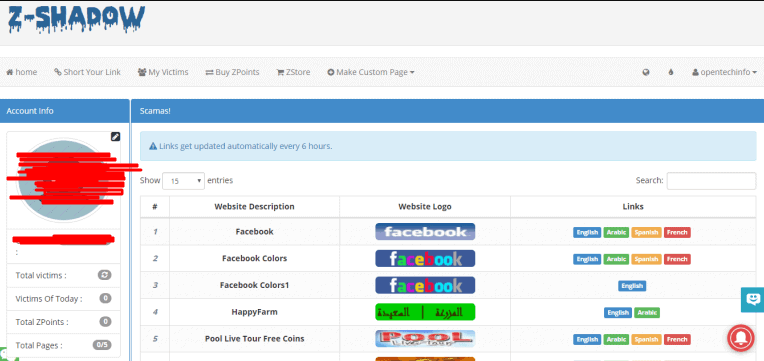Click French in Facebook Colors row

677,259
